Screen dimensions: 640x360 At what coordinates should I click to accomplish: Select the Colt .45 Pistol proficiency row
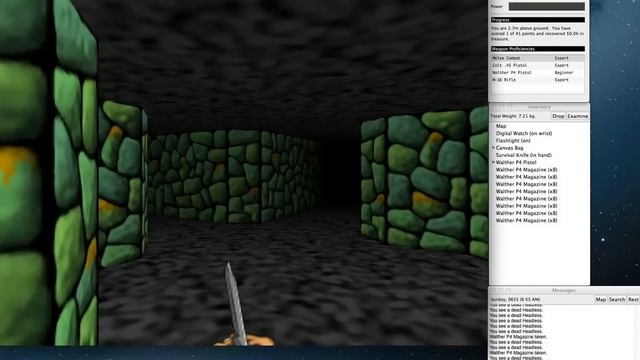tap(538, 65)
